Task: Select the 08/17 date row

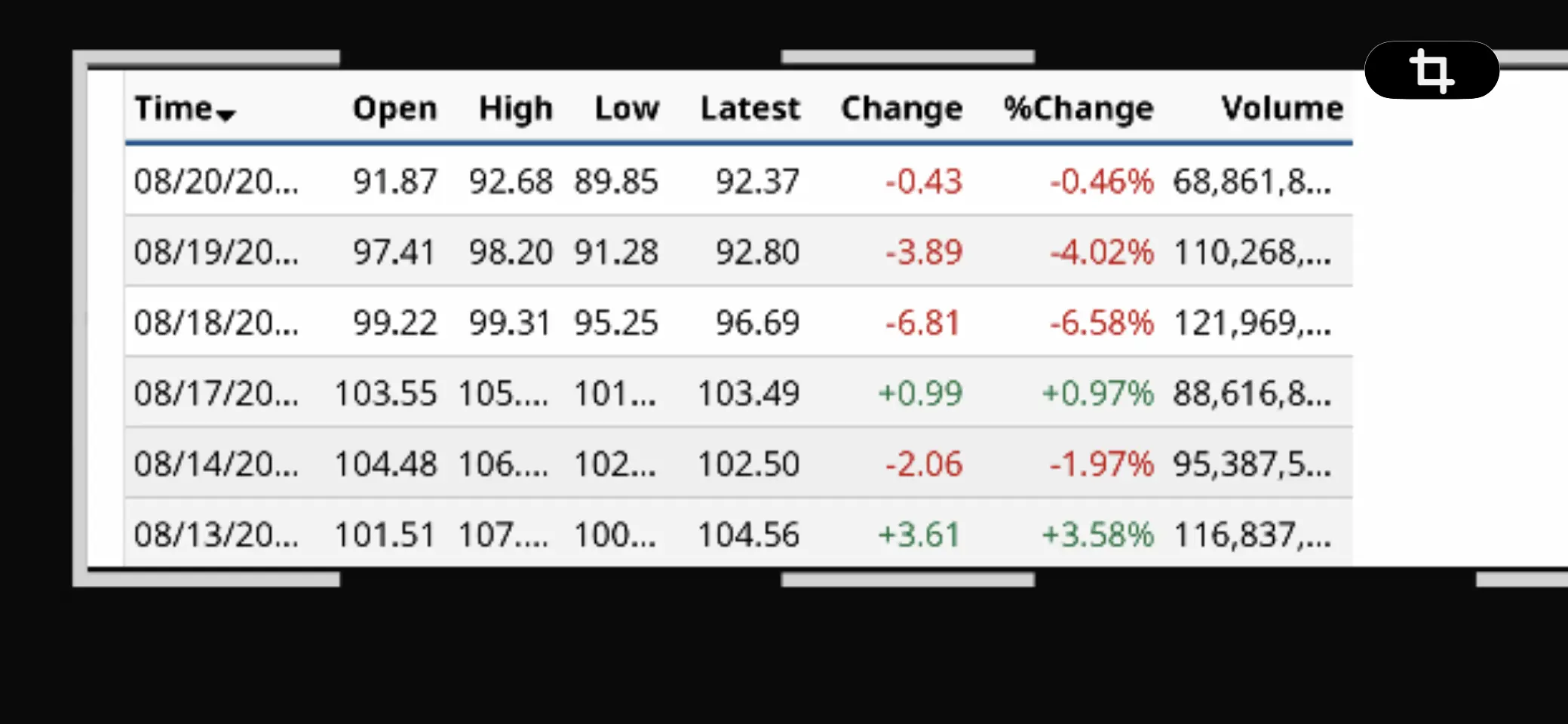Action: 738,393
